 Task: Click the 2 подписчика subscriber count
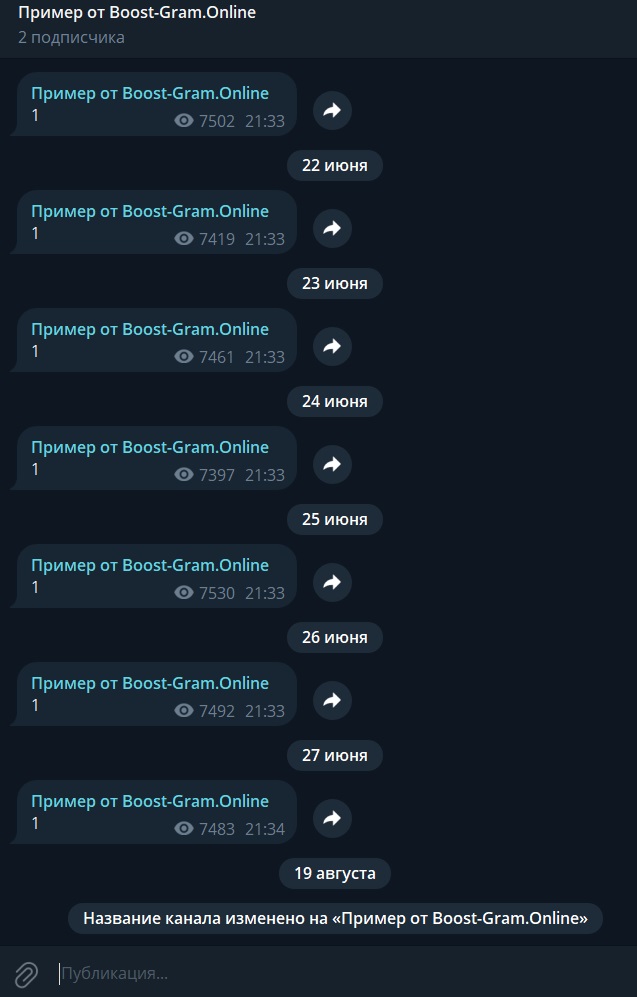click(x=71, y=38)
